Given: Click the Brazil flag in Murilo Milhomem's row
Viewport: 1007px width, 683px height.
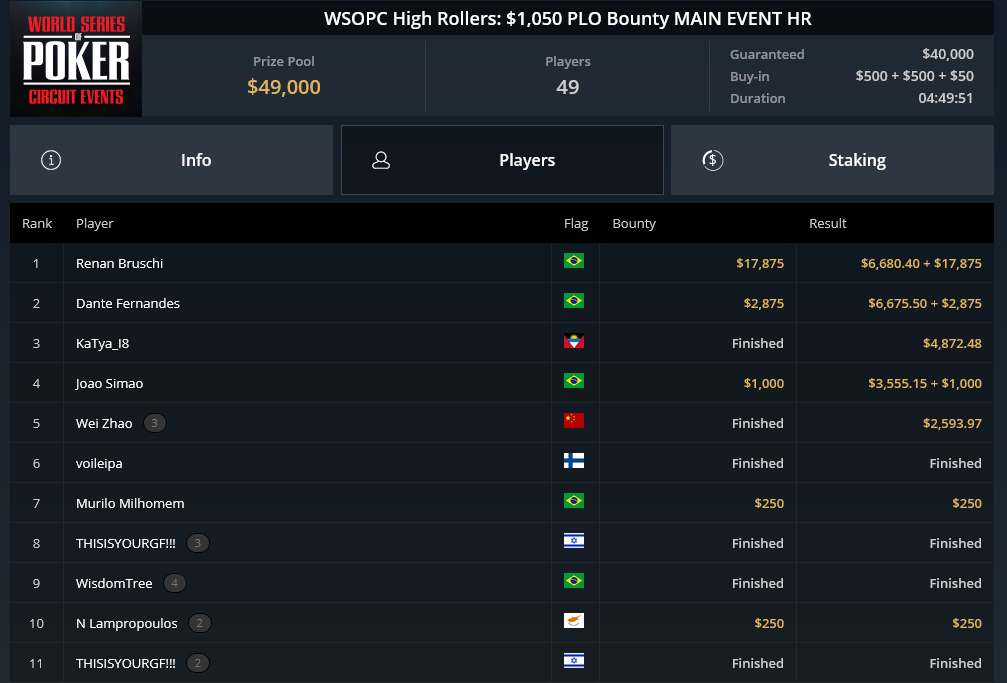Looking at the screenshot, I should (x=574, y=501).
